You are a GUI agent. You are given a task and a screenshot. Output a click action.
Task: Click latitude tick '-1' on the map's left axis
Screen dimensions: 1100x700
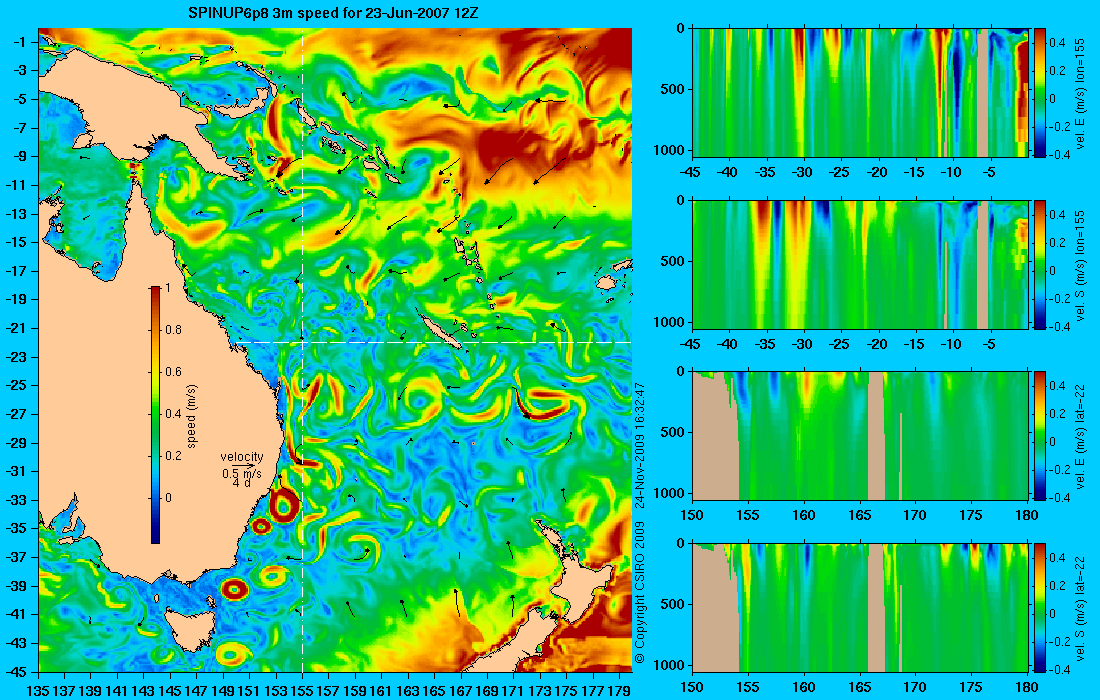coord(21,42)
